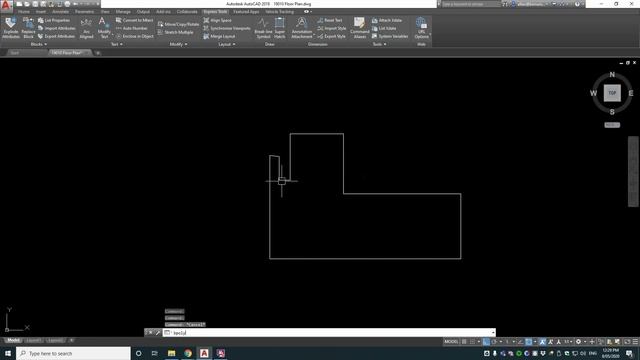Choose the Export Attributes tool
640x360 pixels.
(56, 36)
